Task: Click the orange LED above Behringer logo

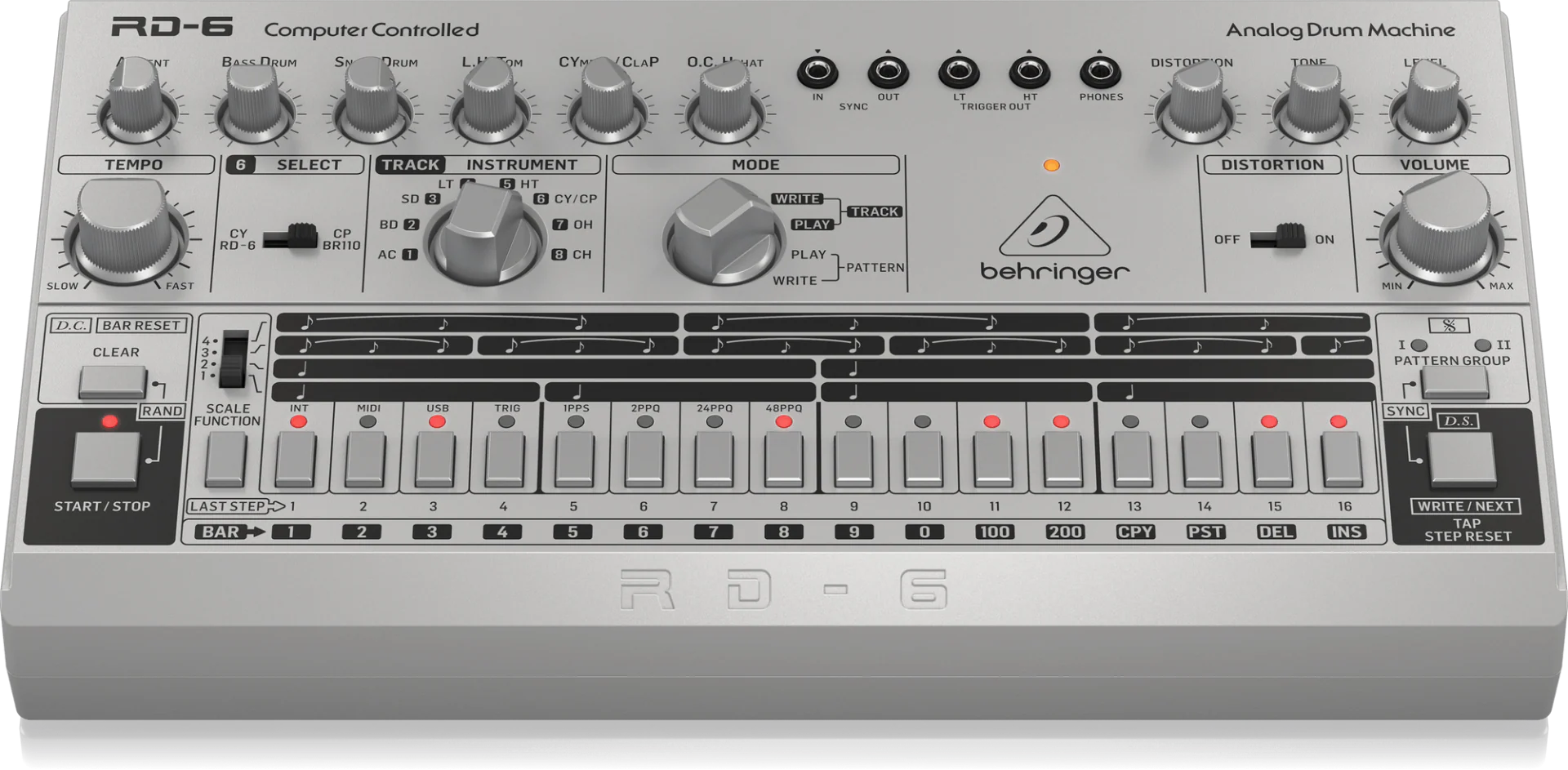Action: pos(1052,166)
